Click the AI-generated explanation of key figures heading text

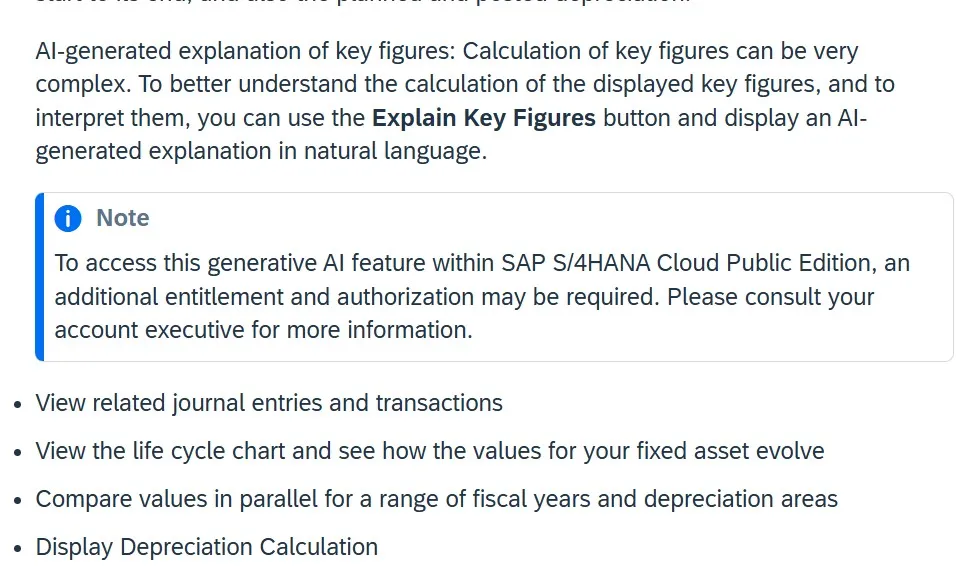pos(245,51)
